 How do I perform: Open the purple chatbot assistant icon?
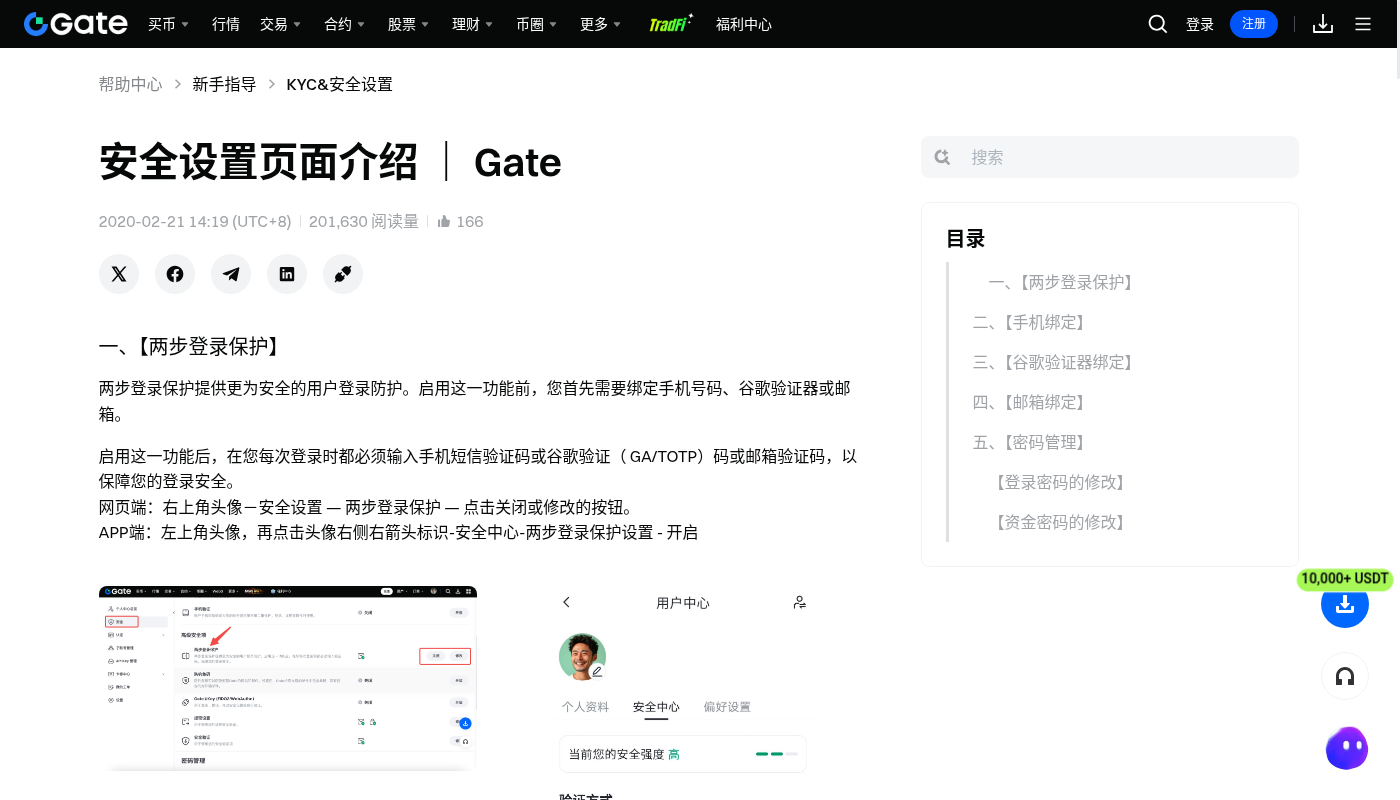1346,748
